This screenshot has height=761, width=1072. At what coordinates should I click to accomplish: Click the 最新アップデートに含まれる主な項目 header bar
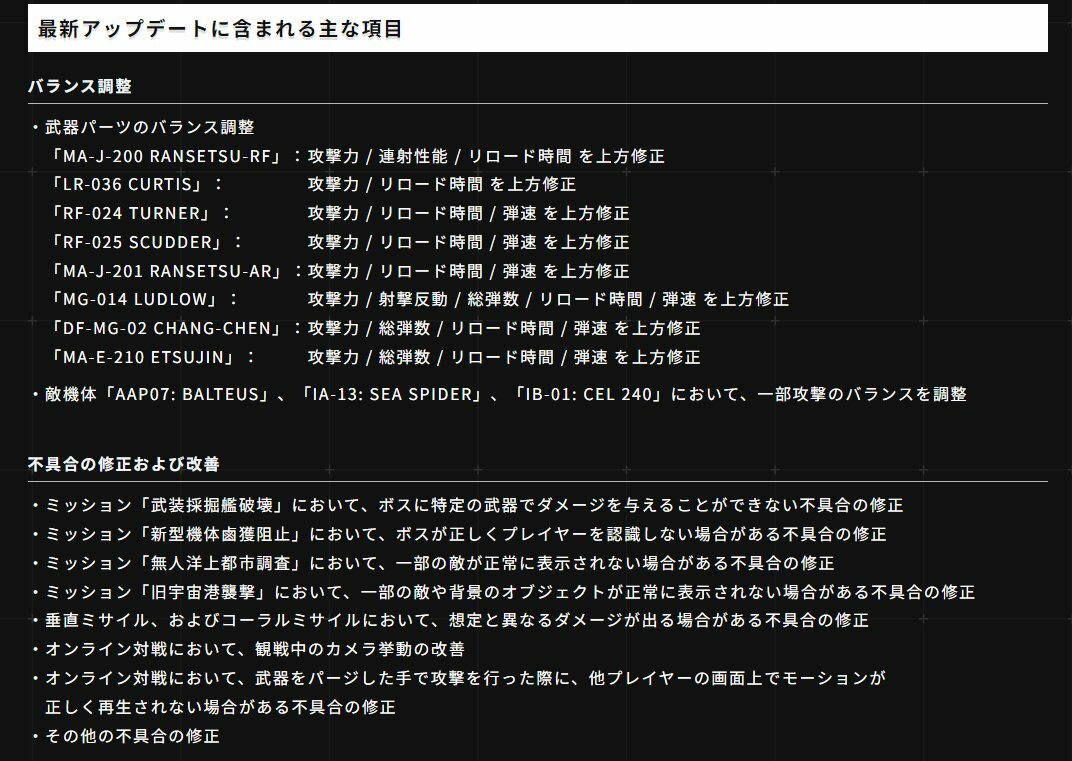tap(538, 29)
